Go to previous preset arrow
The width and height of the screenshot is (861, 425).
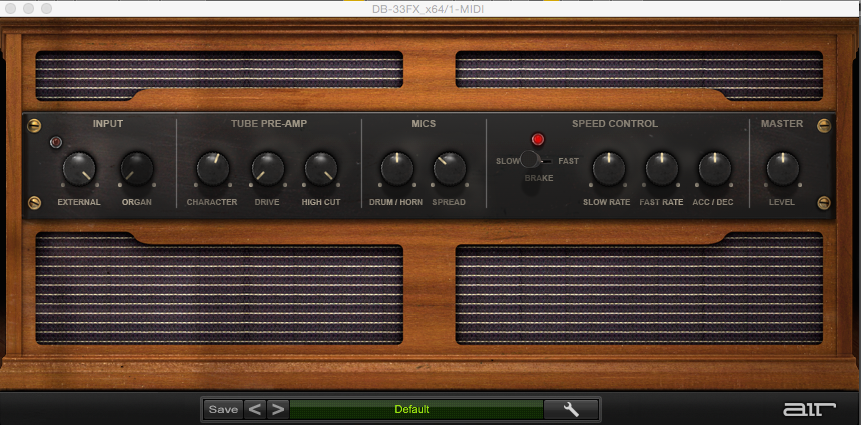[254, 410]
